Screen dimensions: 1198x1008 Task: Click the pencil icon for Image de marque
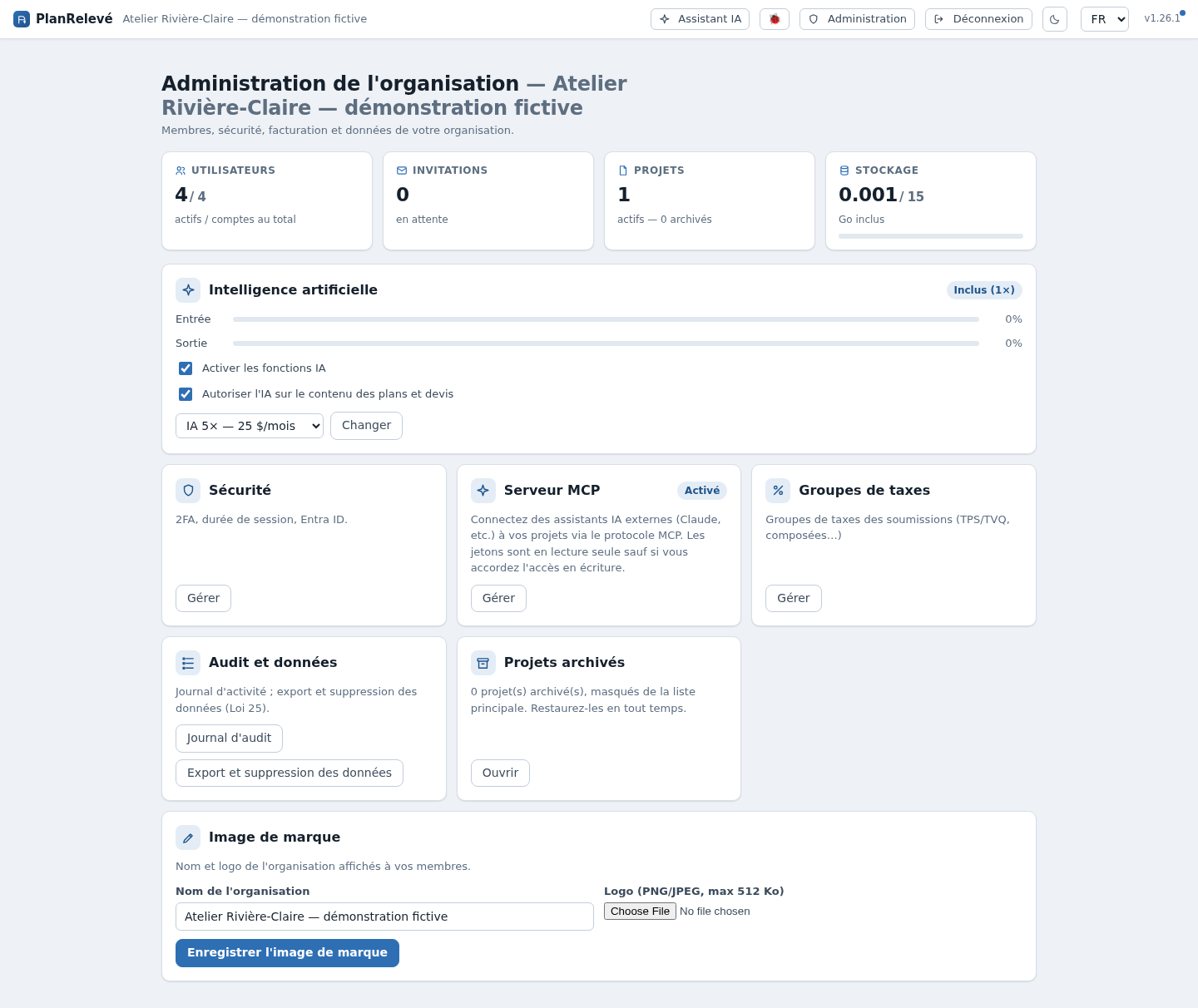pyautogui.click(x=188, y=838)
